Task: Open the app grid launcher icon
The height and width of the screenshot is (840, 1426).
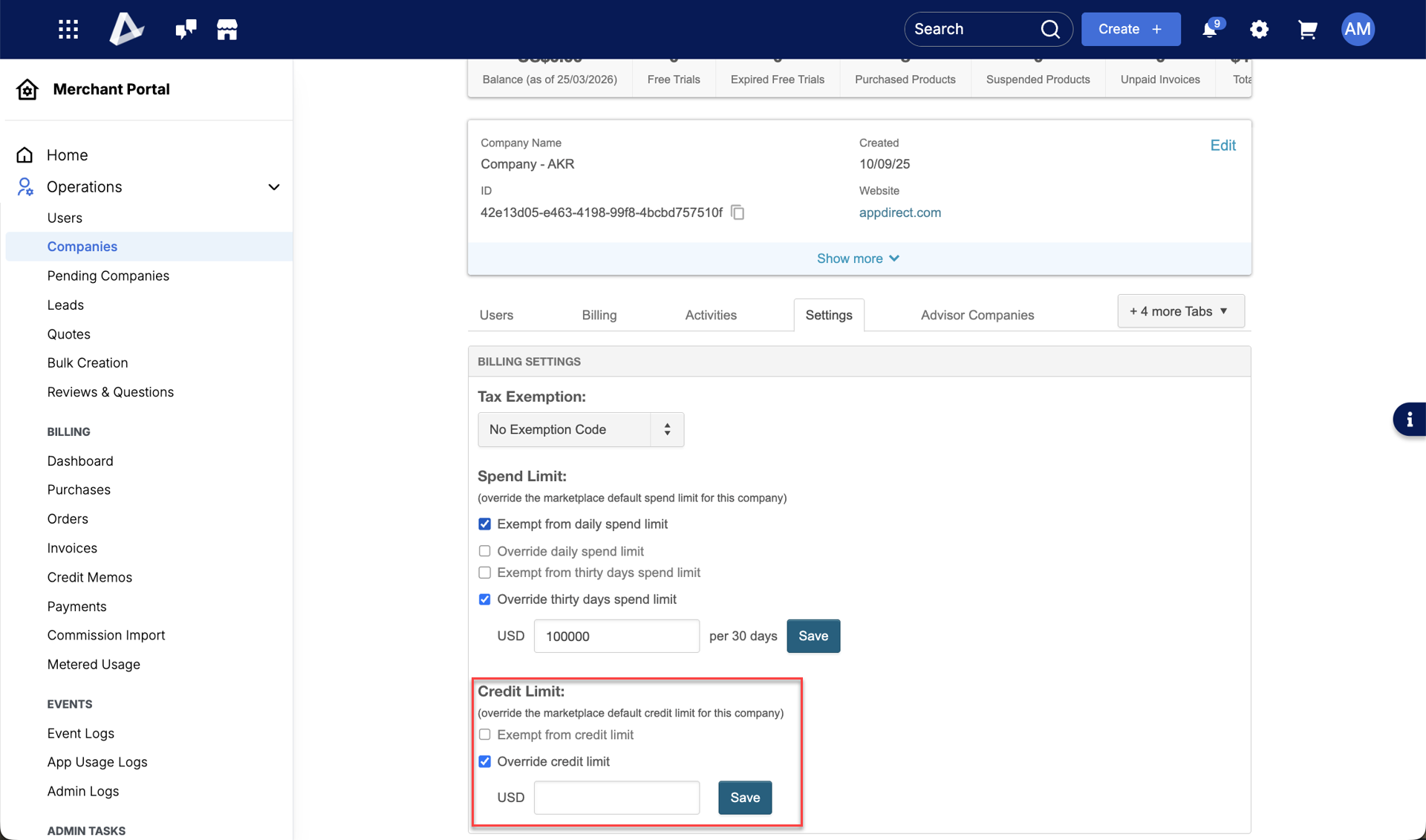Action: (x=68, y=29)
